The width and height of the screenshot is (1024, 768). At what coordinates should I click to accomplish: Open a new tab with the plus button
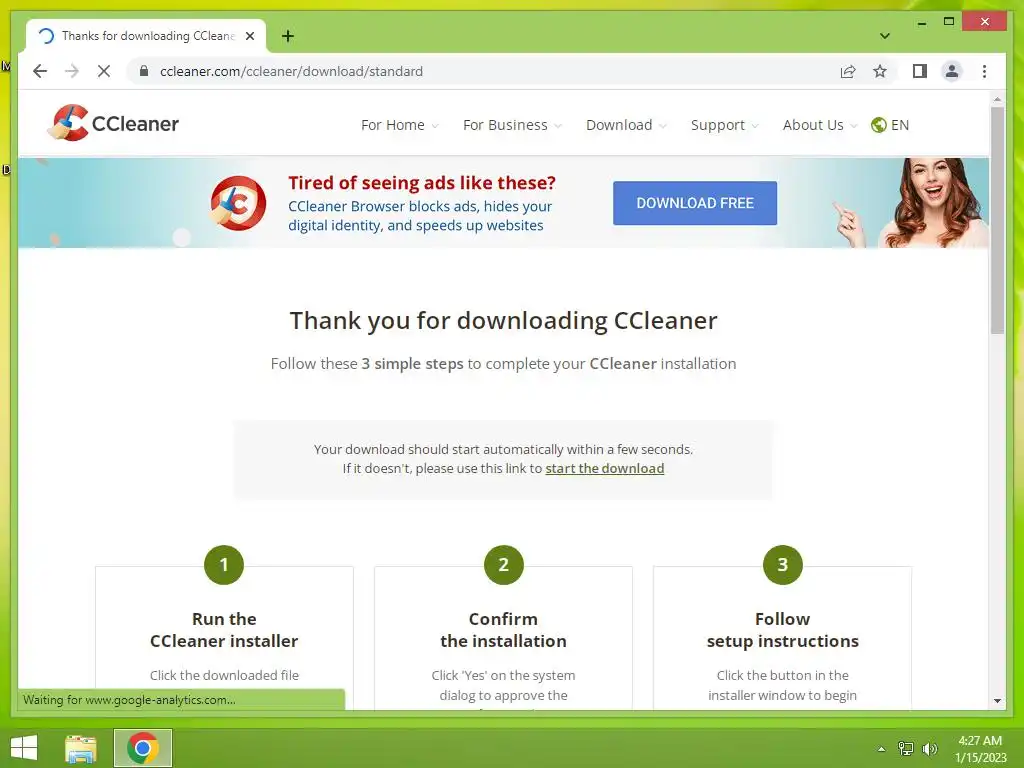pos(287,36)
